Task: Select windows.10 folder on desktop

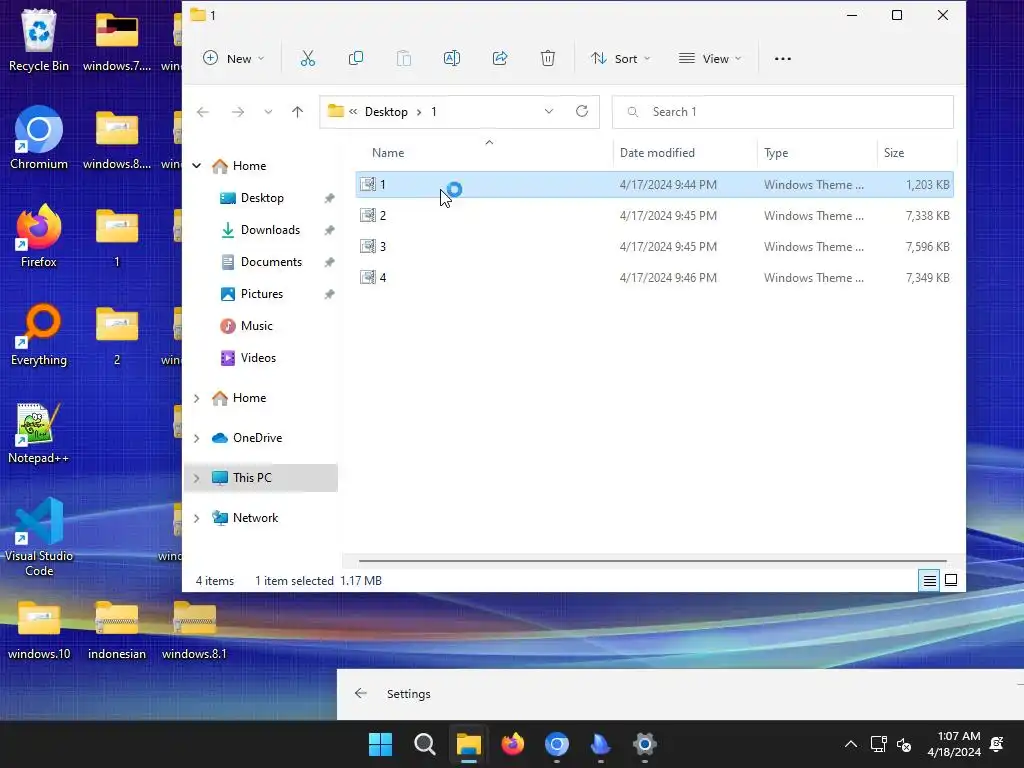Action: click(39, 630)
